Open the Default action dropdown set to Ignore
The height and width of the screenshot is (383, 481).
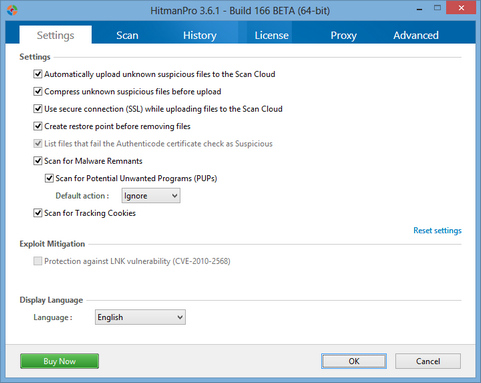pos(151,196)
